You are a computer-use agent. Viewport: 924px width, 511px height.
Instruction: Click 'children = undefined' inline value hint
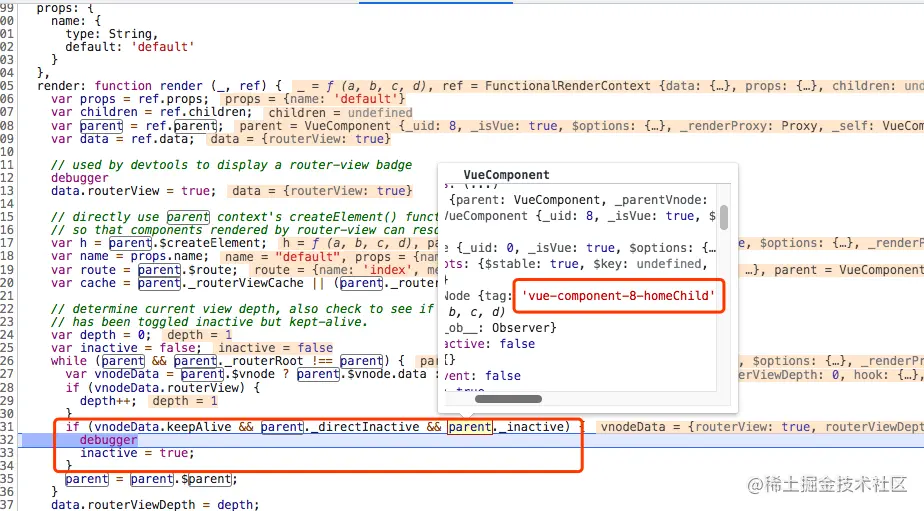(x=340, y=113)
